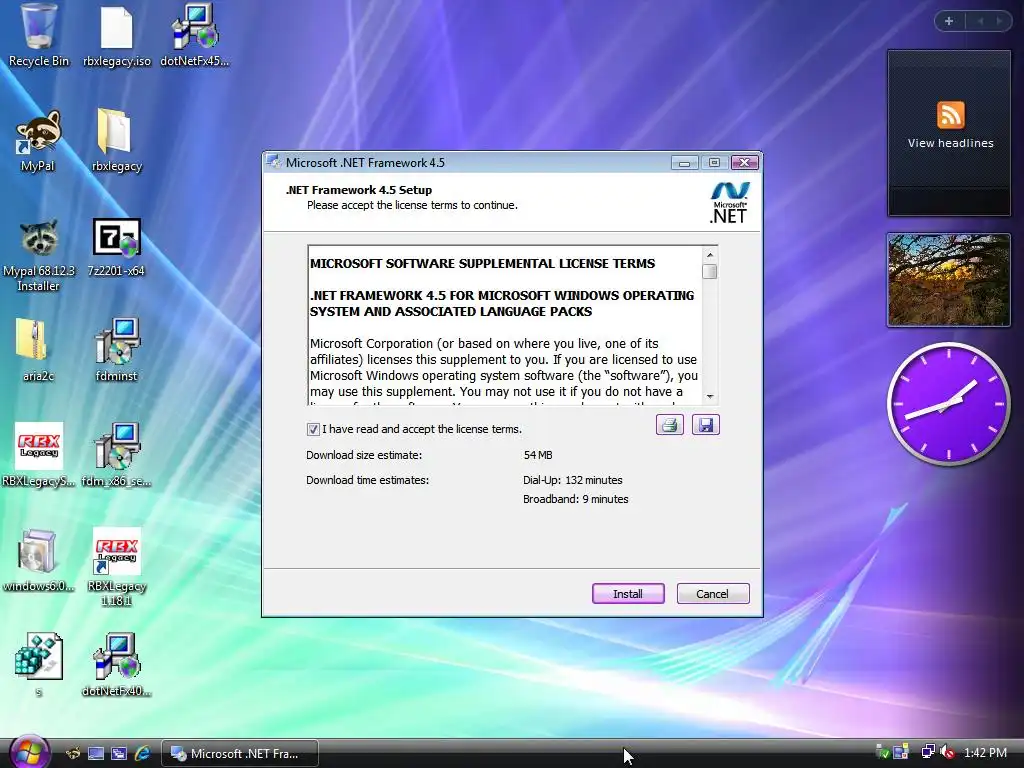The image size is (1024, 768).
Task: Click the sidebar next gadgets page arrow
Action: pos(999,22)
